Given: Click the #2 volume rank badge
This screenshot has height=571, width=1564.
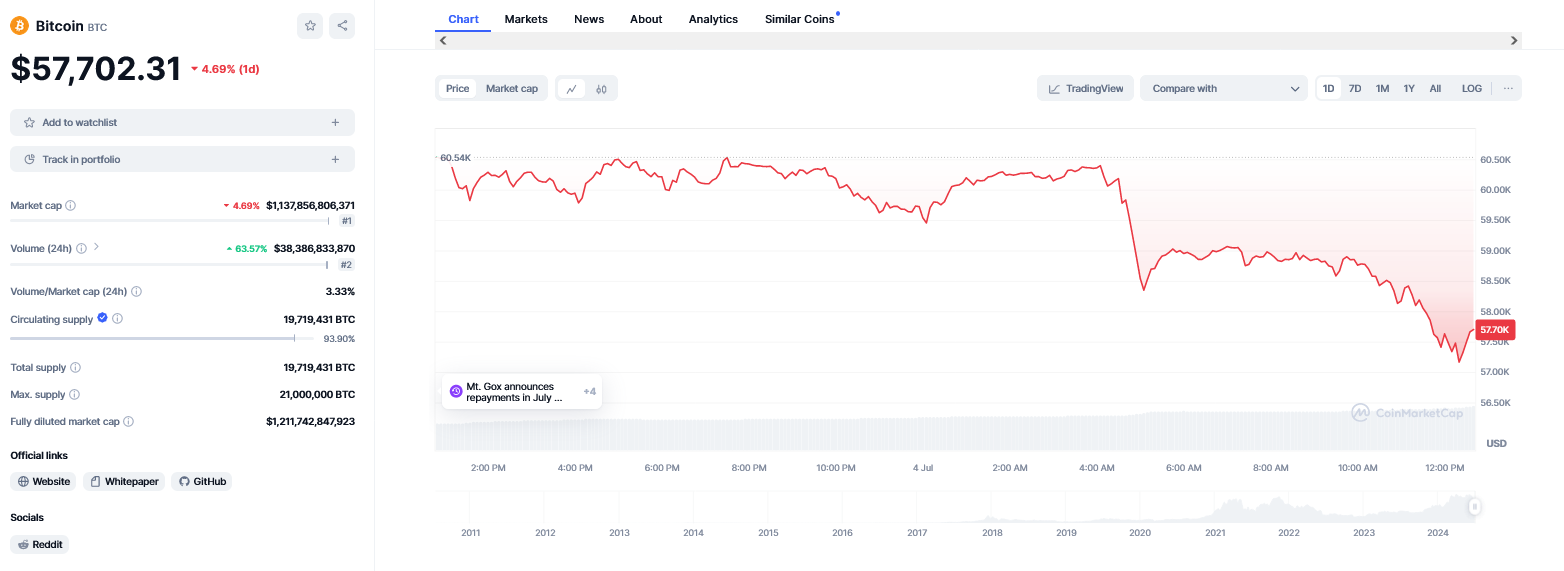Looking at the screenshot, I should tap(346, 265).
